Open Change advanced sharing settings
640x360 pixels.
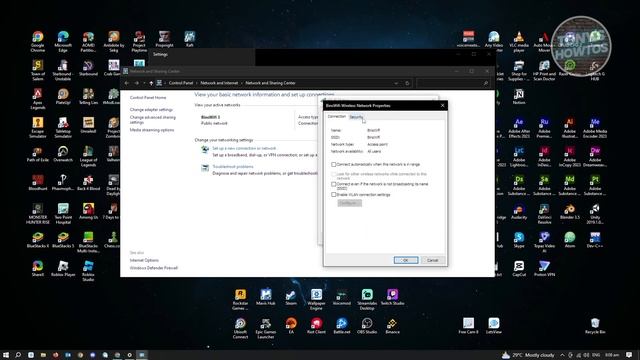[153, 120]
